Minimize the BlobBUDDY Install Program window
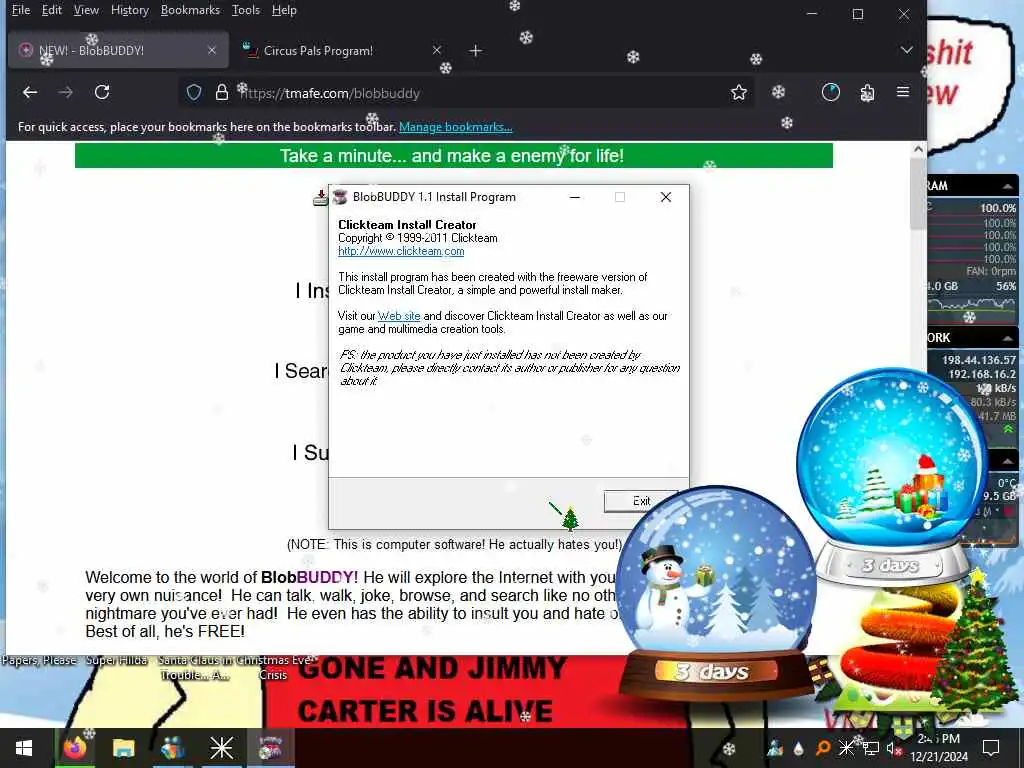This screenshot has height=768, width=1024. [575, 197]
